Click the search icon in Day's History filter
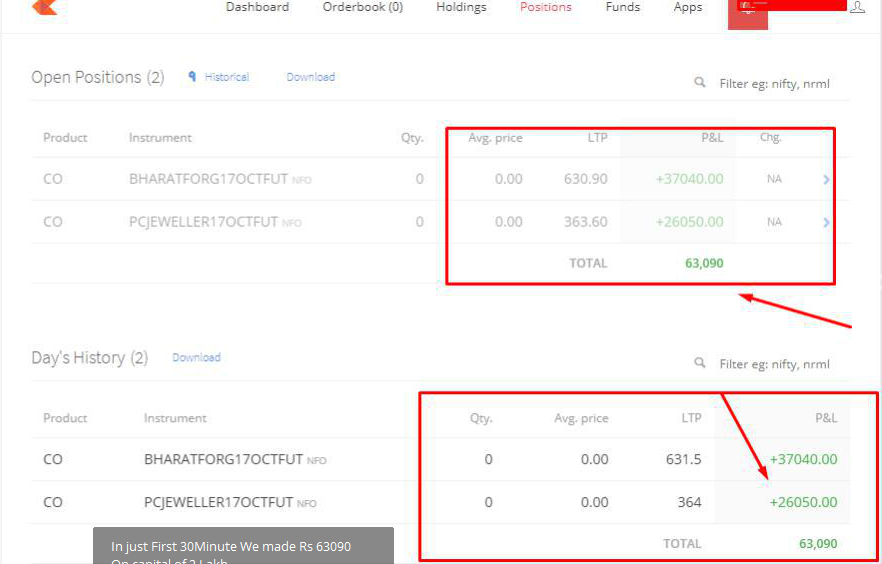882x564 pixels. point(700,364)
